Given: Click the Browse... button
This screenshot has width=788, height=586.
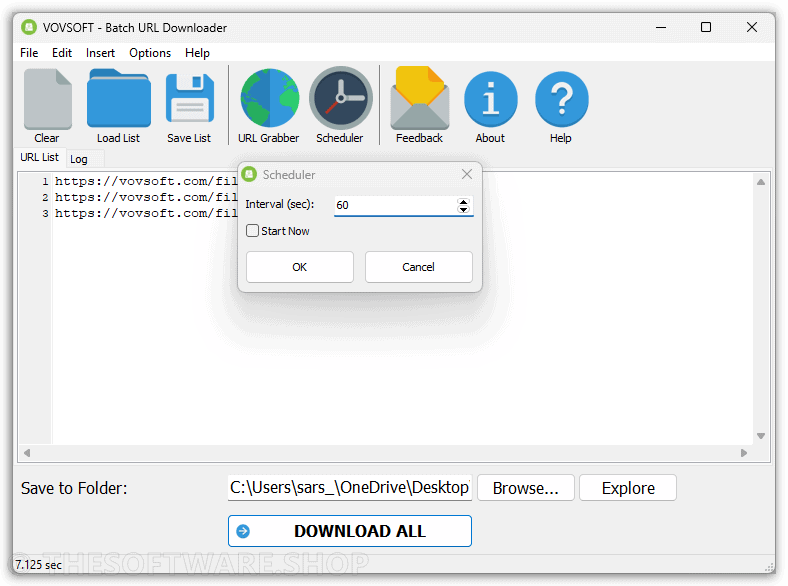Looking at the screenshot, I should pos(525,488).
